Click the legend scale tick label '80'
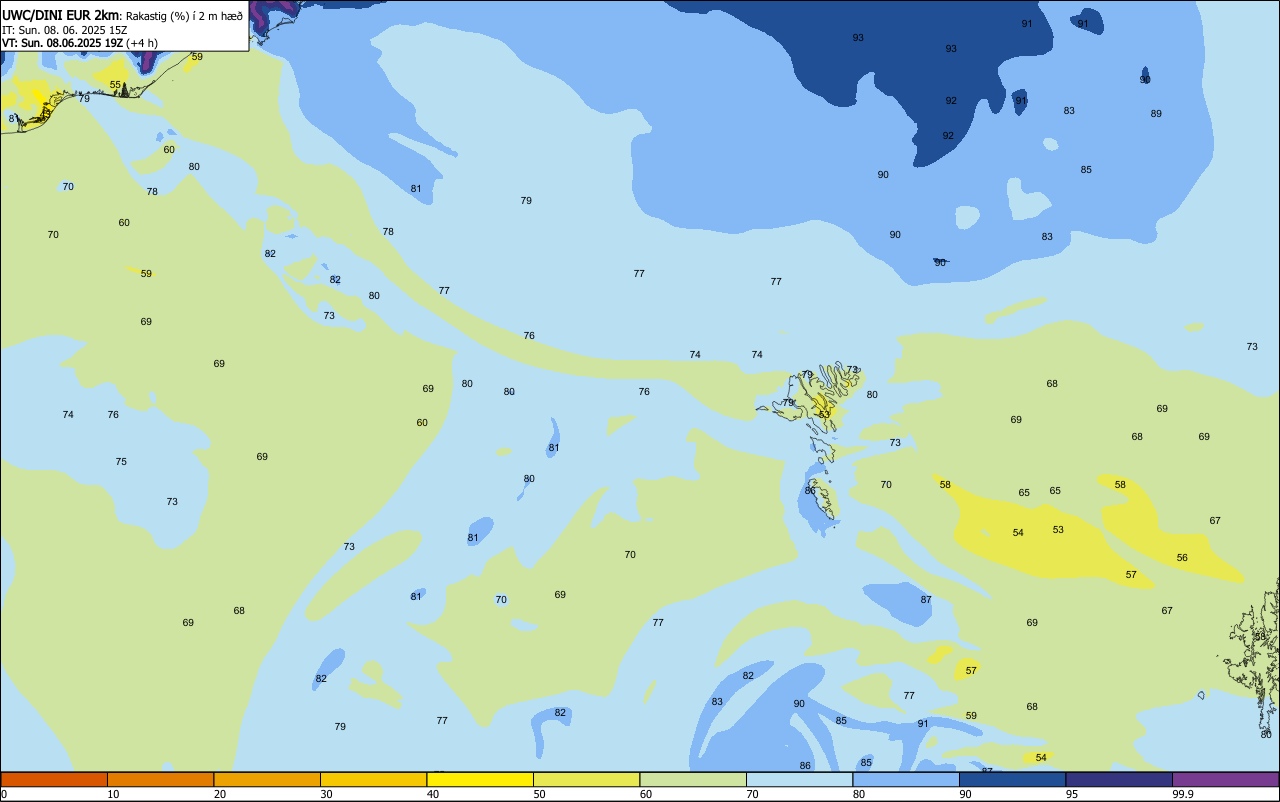1280x802 pixels. tap(859, 794)
